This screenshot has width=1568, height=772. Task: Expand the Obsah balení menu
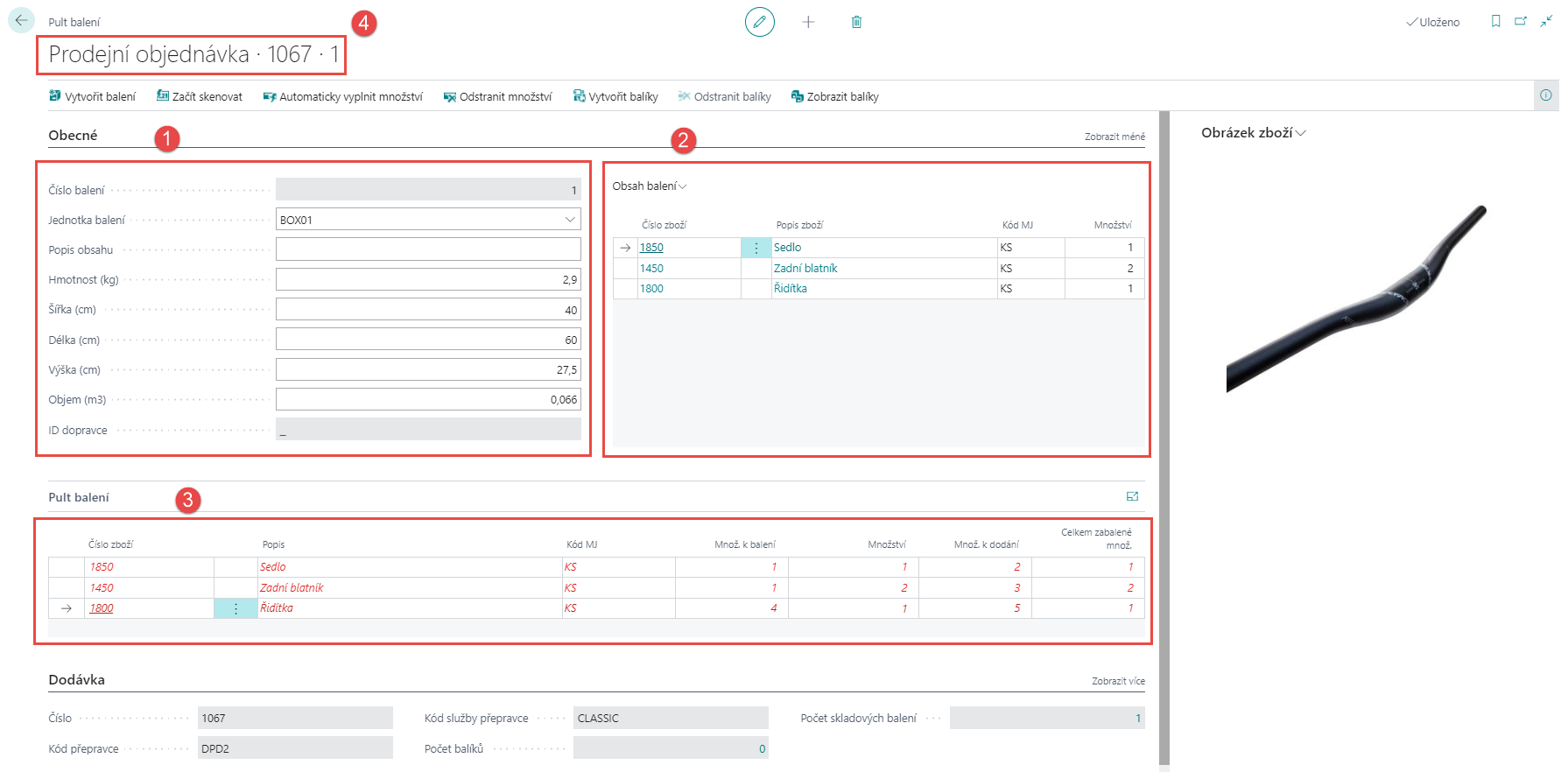click(649, 186)
